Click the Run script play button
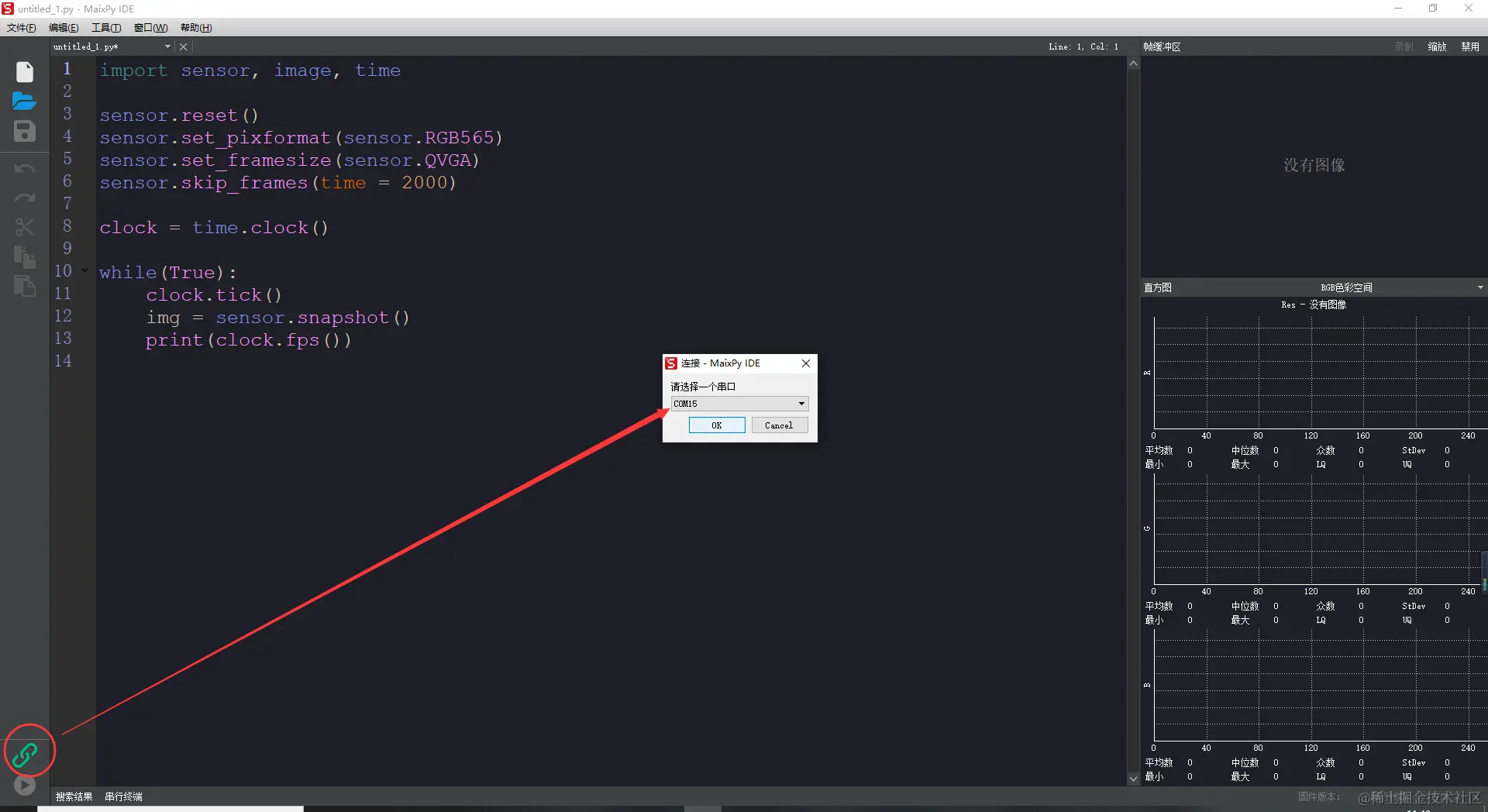 (x=25, y=785)
